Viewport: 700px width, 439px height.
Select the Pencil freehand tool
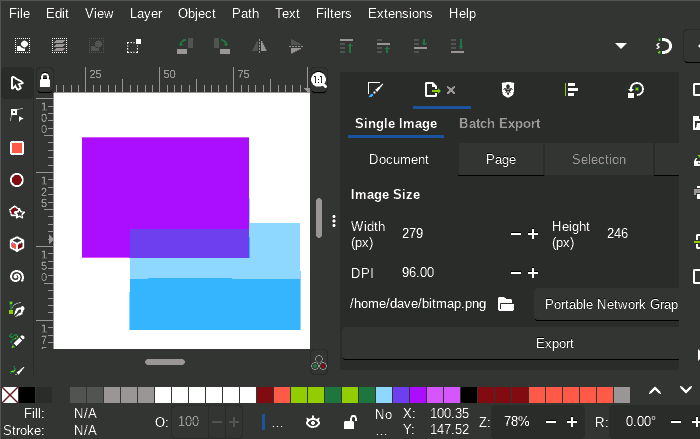tap(17, 341)
